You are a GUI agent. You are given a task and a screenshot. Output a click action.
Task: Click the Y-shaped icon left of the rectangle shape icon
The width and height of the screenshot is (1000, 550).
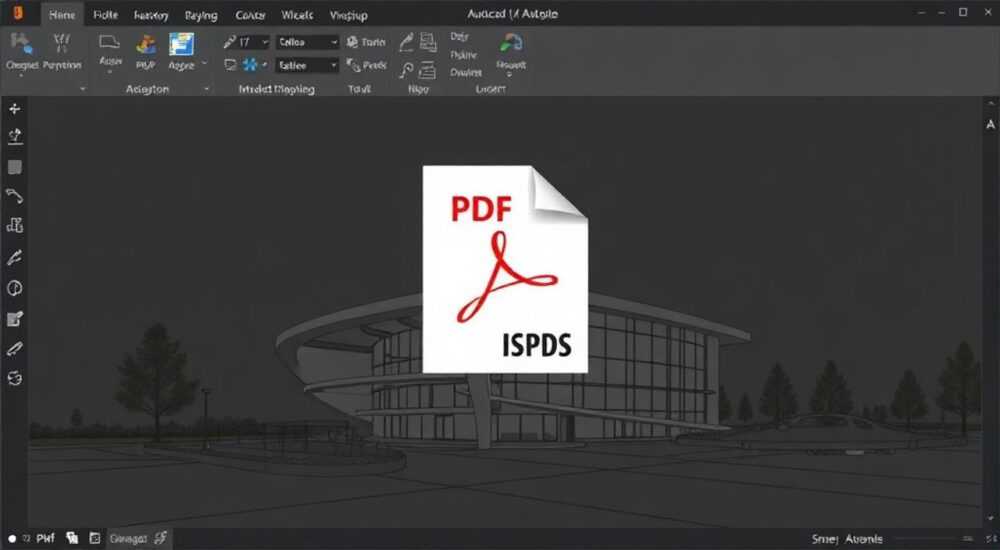click(62, 43)
